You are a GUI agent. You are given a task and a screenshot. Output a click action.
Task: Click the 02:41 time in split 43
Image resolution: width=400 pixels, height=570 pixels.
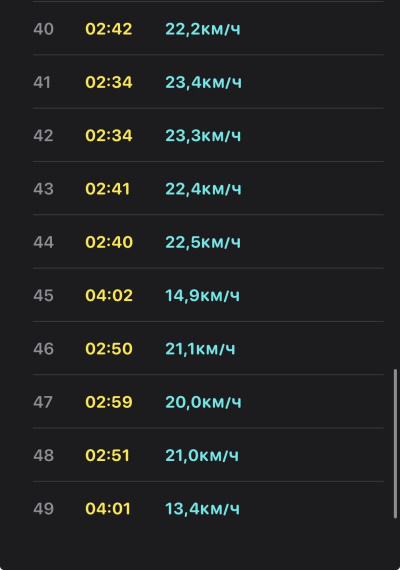(x=108, y=189)
